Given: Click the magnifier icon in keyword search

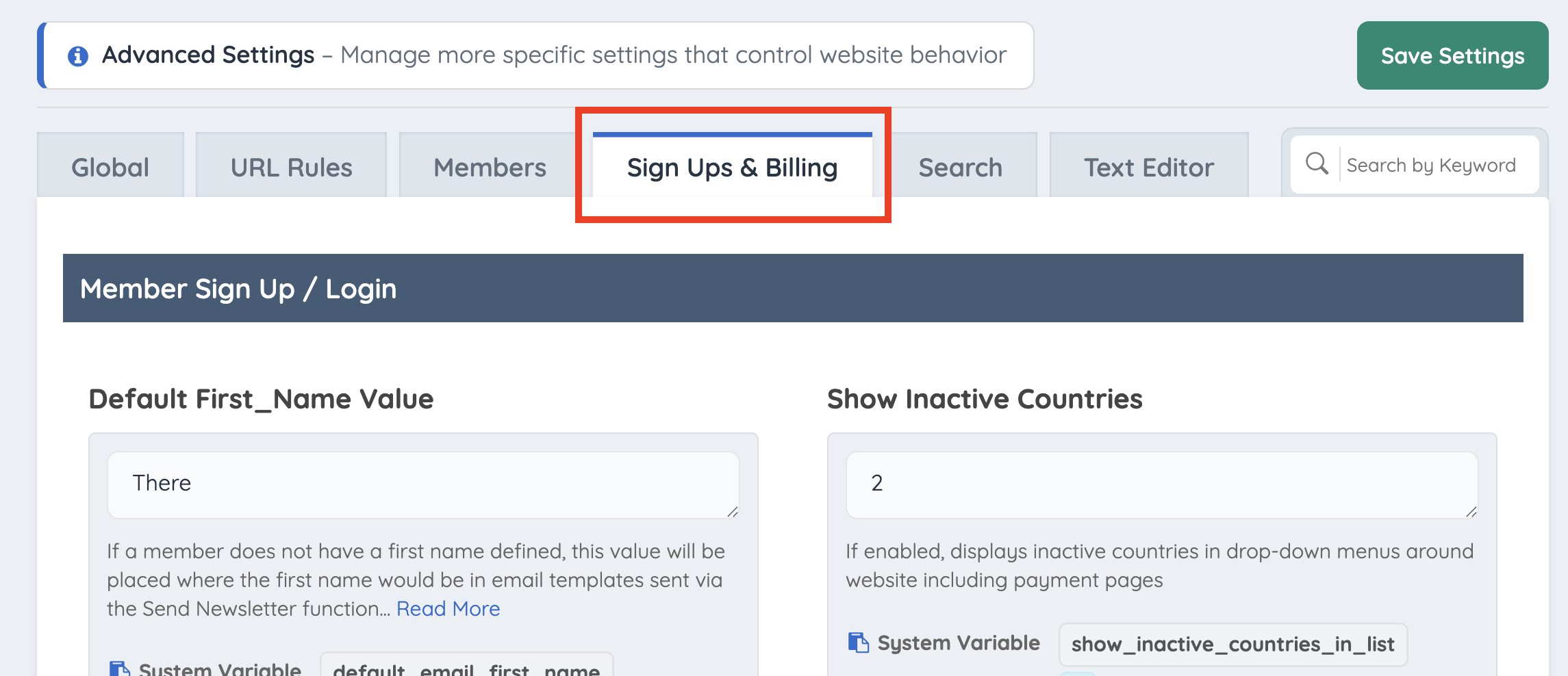Looking at the screenshot, I should point(1316,164).
